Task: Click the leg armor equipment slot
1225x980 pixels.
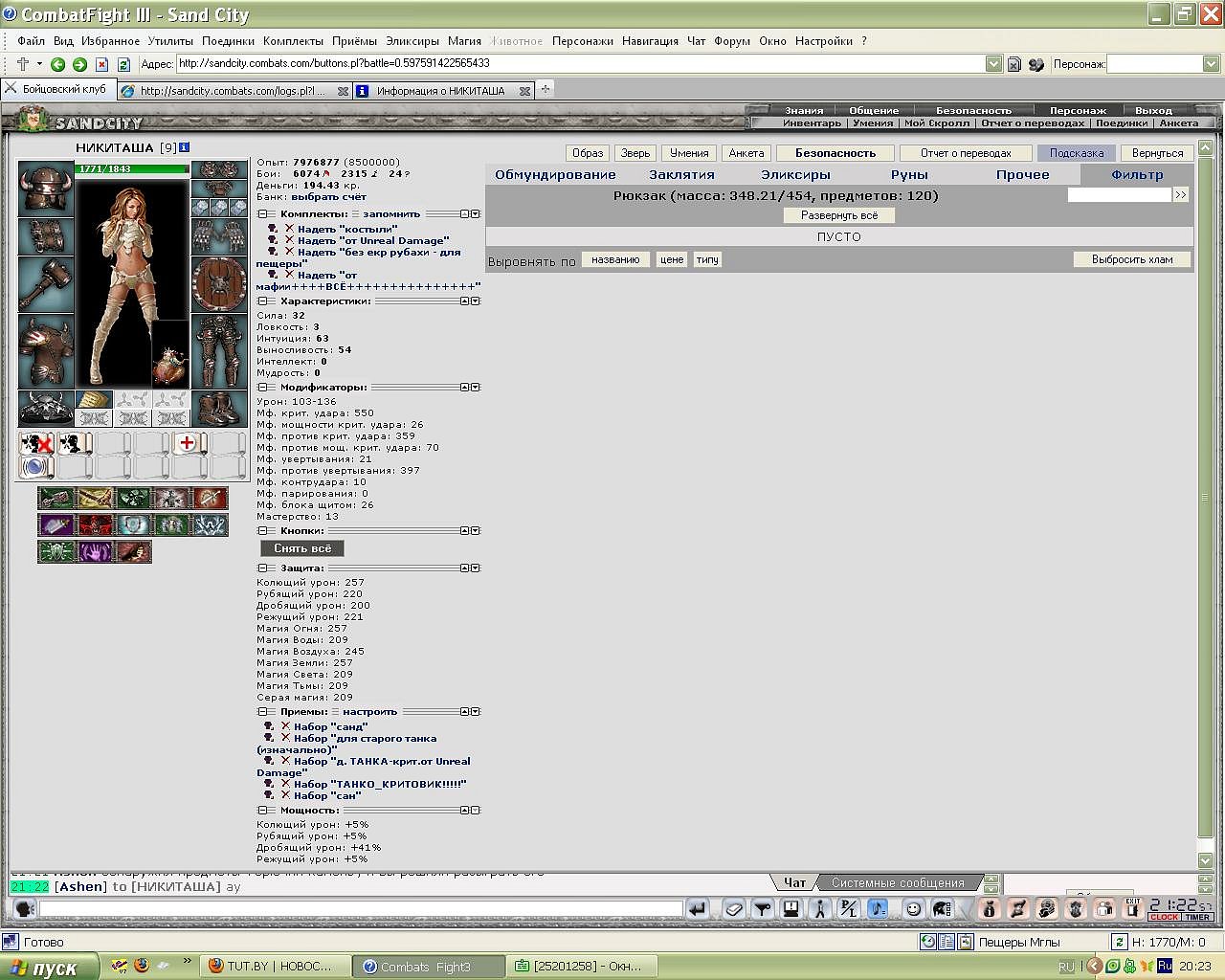Action: point(219,350)
